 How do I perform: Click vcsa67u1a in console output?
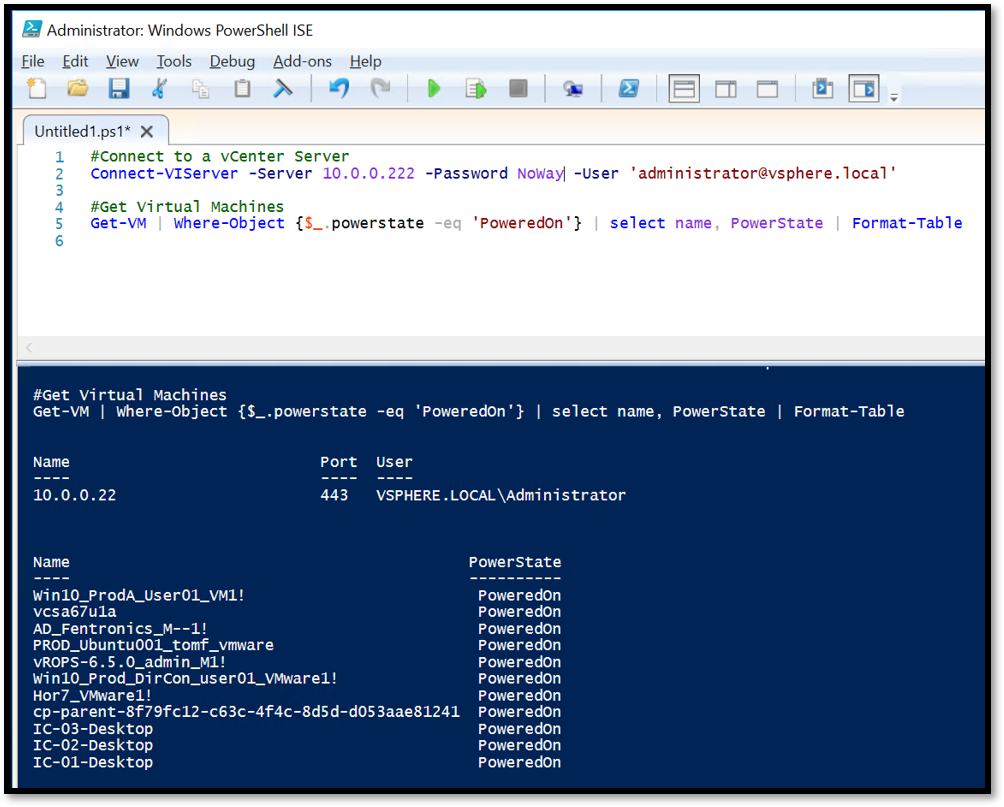tap(74, 612)
